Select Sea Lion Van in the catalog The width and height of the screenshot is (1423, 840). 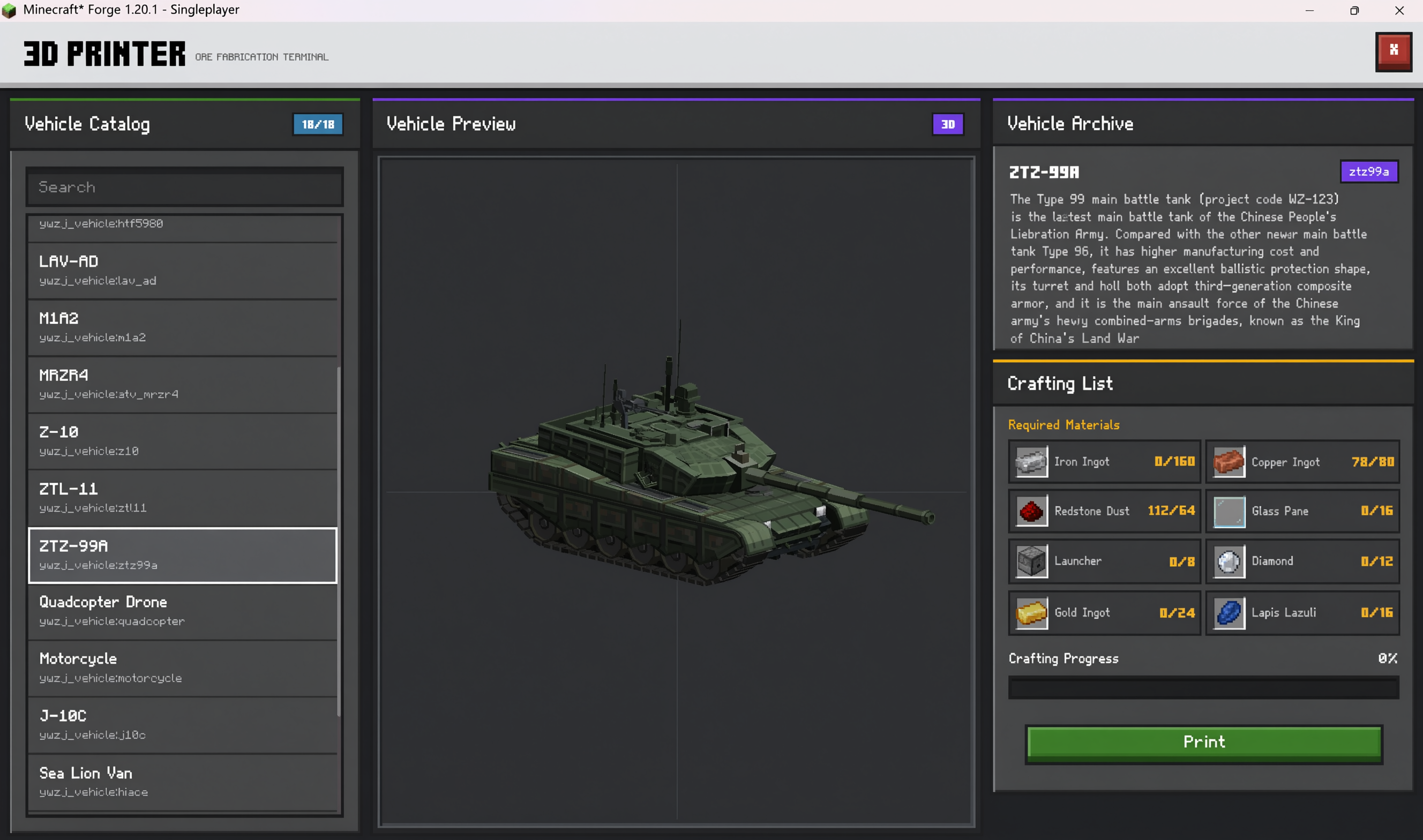[x=183, y=783]
